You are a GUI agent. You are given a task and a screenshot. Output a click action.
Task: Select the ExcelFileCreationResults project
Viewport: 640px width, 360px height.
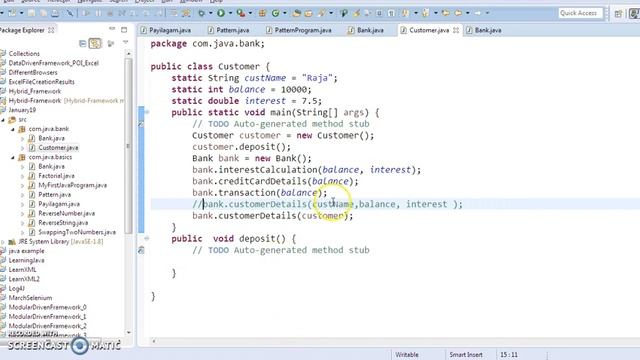[x=41, y=82]
